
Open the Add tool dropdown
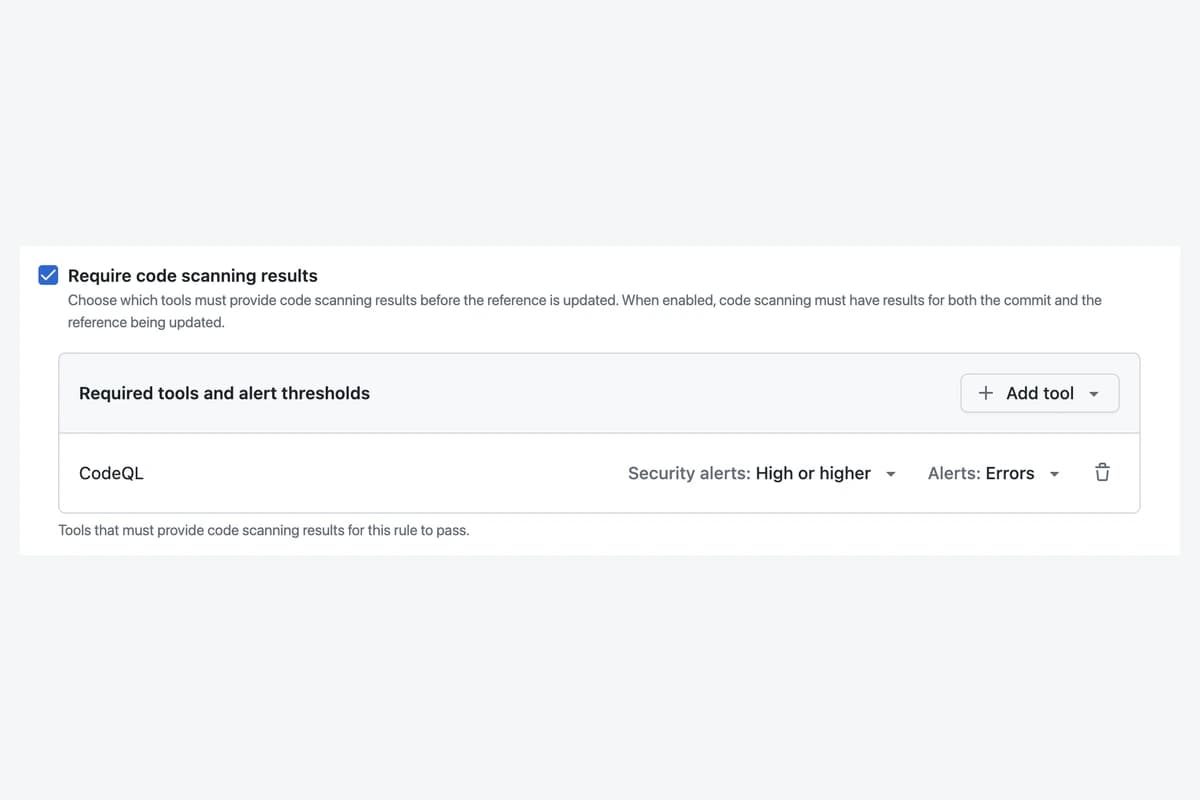click(1040, 393)
